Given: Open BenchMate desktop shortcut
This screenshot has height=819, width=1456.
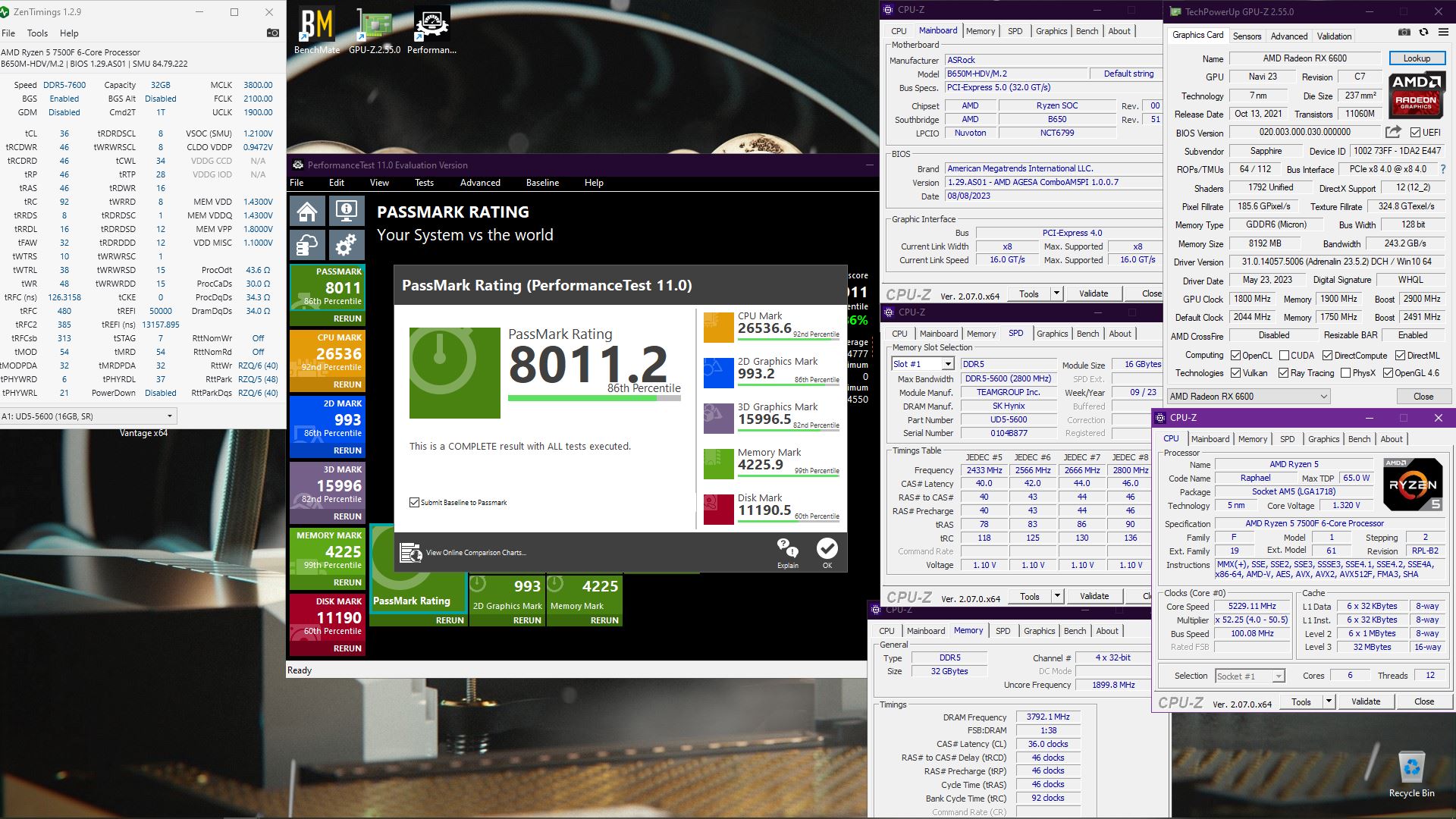Looking at the screenshot, I should point(317,30).
